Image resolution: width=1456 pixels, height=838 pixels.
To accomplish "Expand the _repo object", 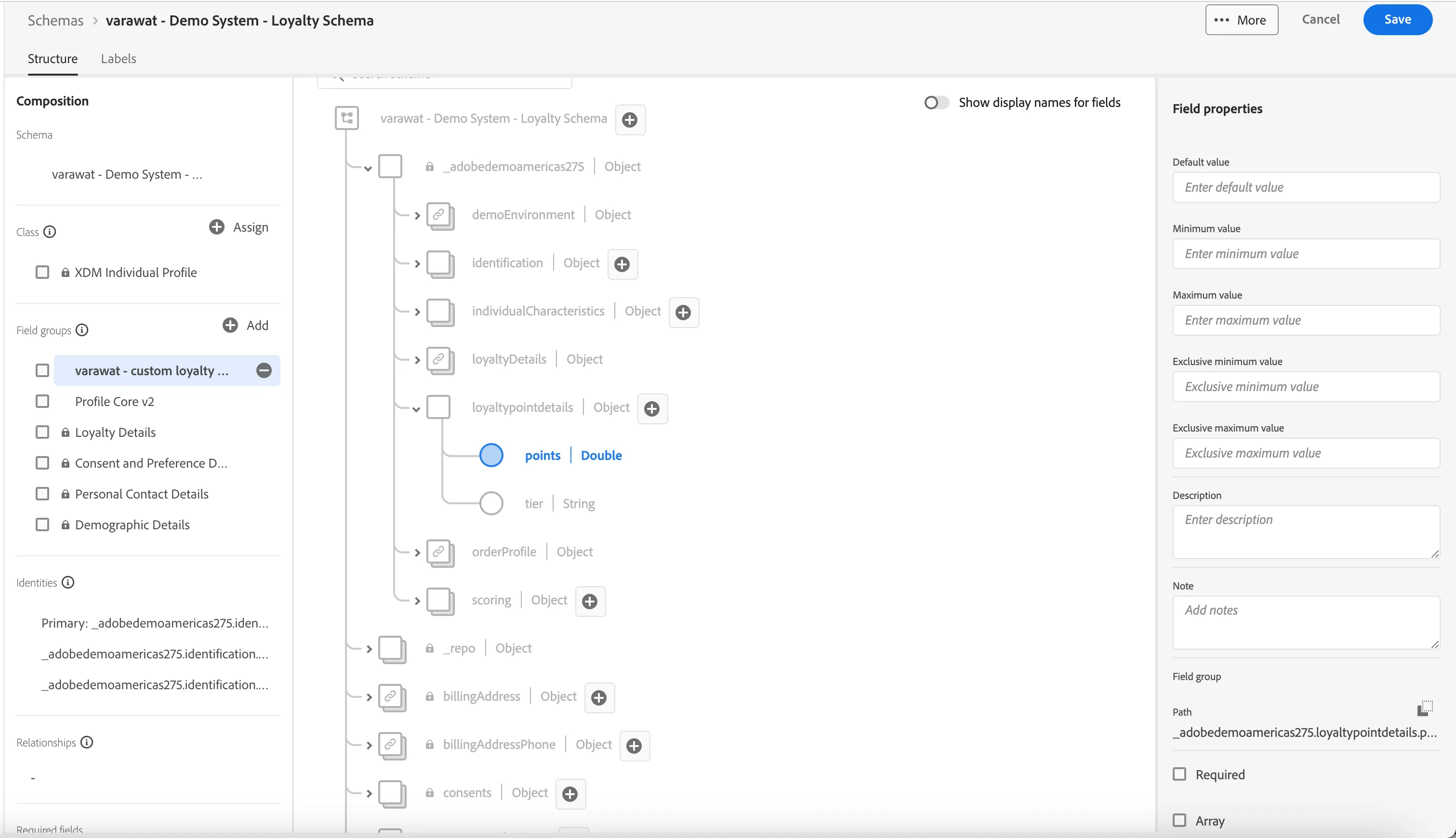I will 369,649.
